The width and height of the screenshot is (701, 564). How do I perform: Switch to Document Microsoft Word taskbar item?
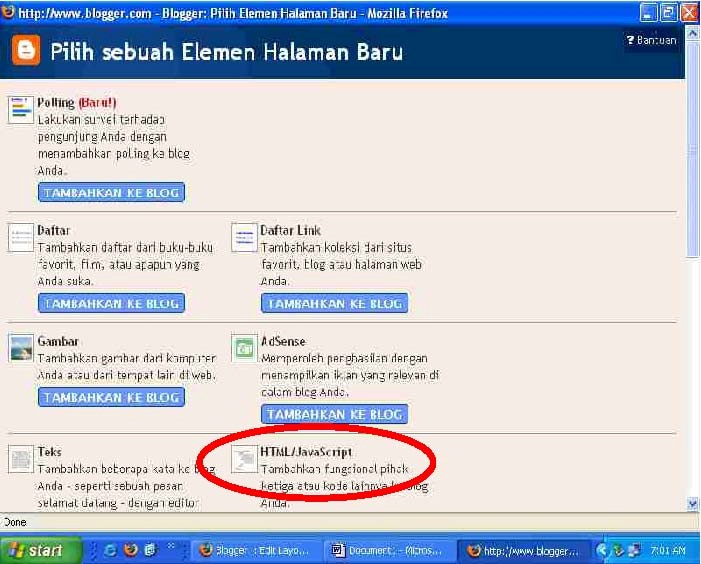pyautogui.click(x=389, y=551)
